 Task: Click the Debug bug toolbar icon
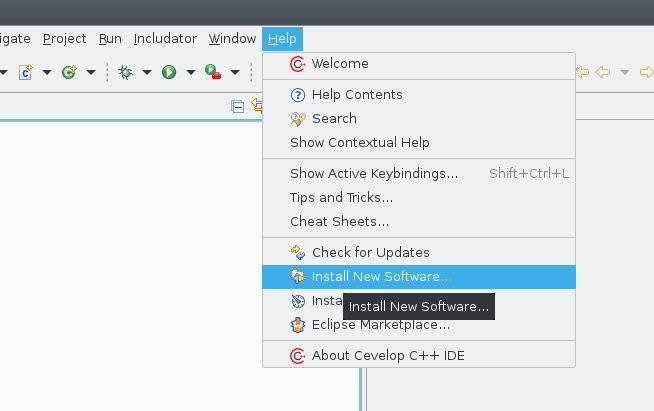(125, 72)
